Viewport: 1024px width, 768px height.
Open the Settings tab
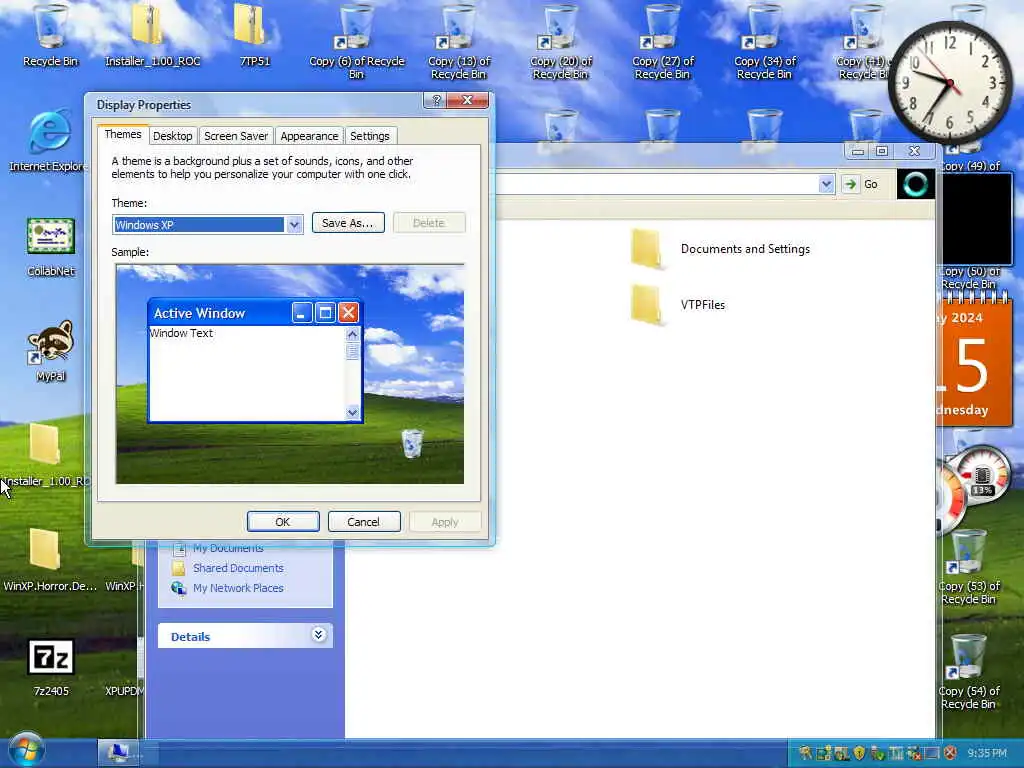click(370, 136)
